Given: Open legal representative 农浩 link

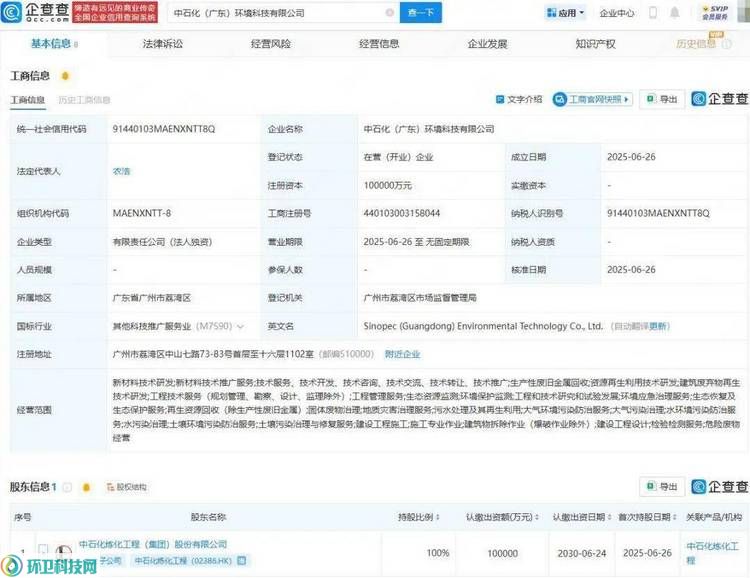Looking at the screenshot, I should point(121,171).
